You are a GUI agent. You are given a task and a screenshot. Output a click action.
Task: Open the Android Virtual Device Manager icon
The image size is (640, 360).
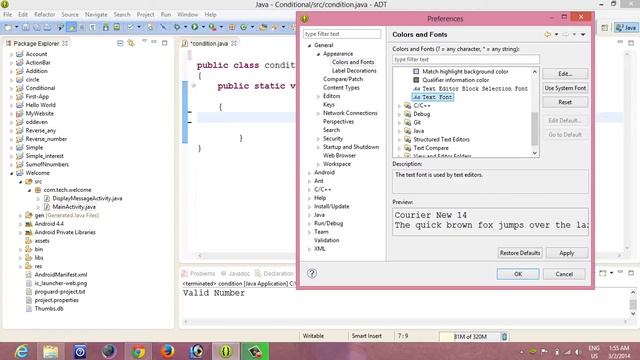coord(117,27)
